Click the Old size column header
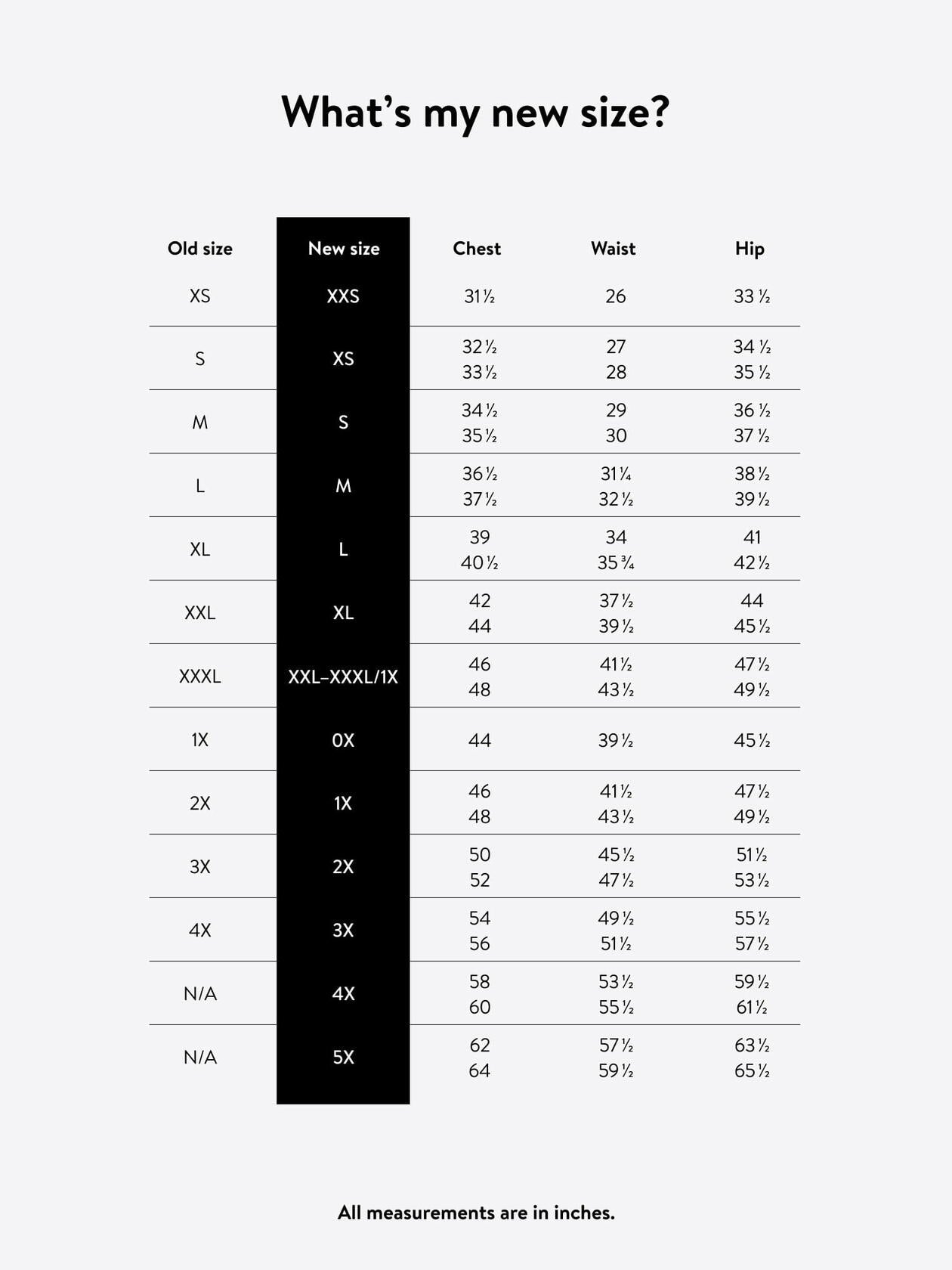This screenshot has height=1270, width=952. point(200,249)
